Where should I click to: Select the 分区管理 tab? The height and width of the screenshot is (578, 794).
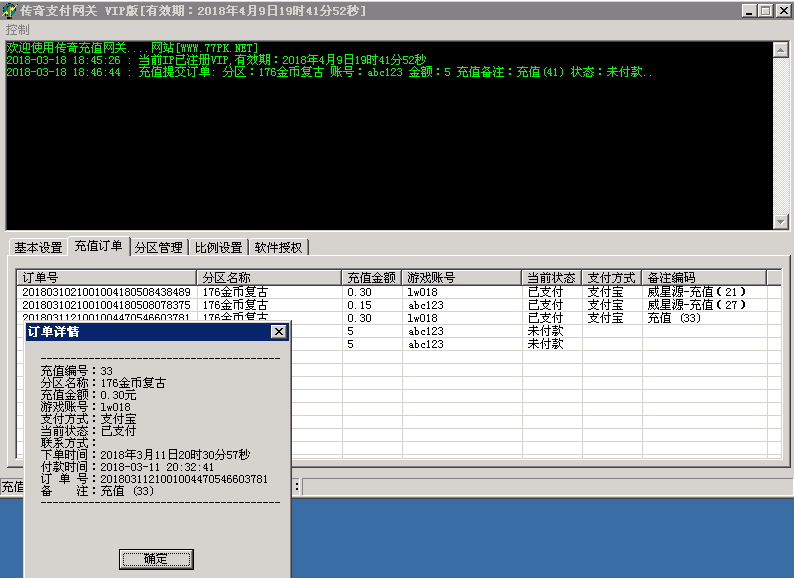tap(158, 248)
